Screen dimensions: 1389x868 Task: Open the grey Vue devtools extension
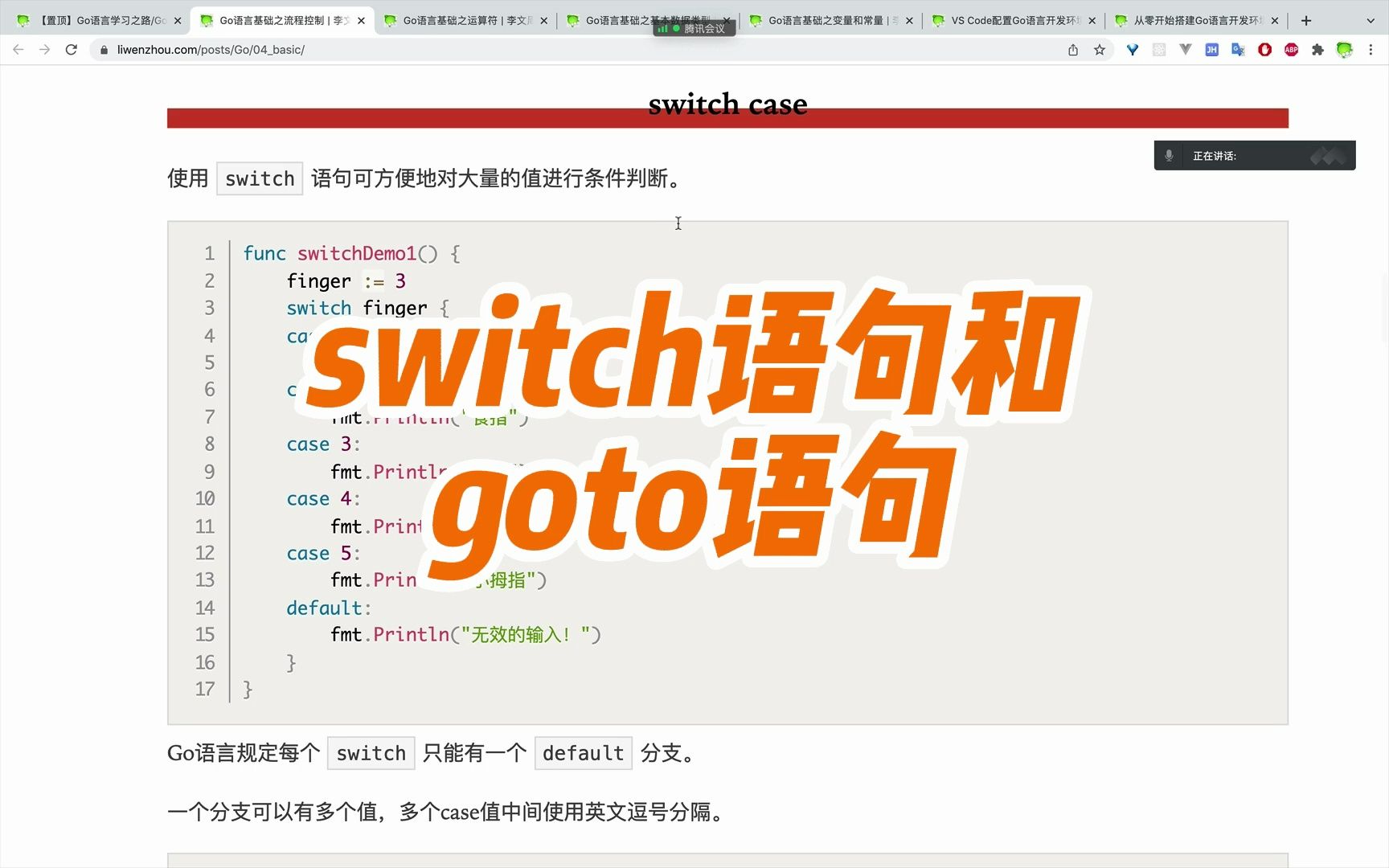point(1186,50)
